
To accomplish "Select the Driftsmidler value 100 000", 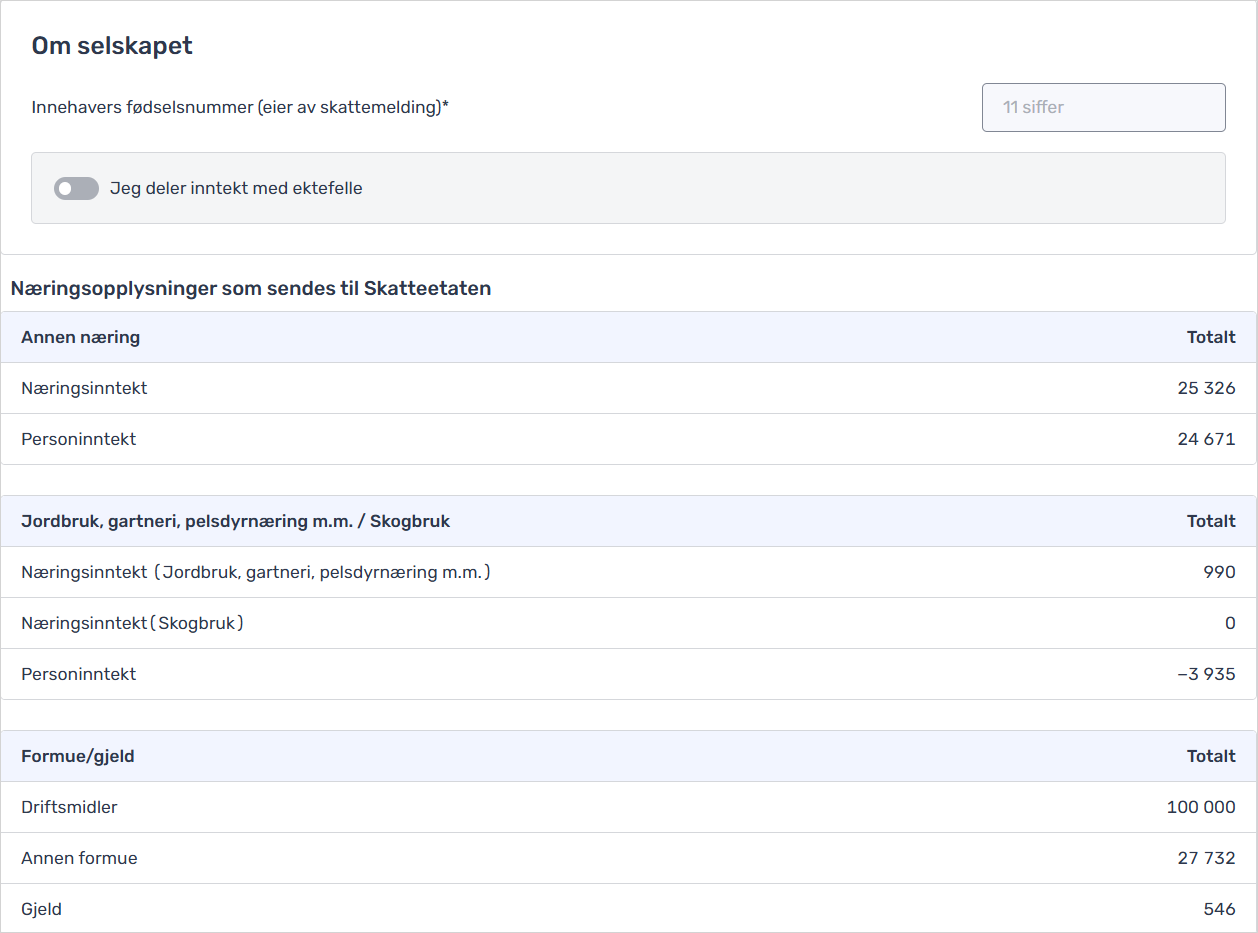I will point(1200,807).
